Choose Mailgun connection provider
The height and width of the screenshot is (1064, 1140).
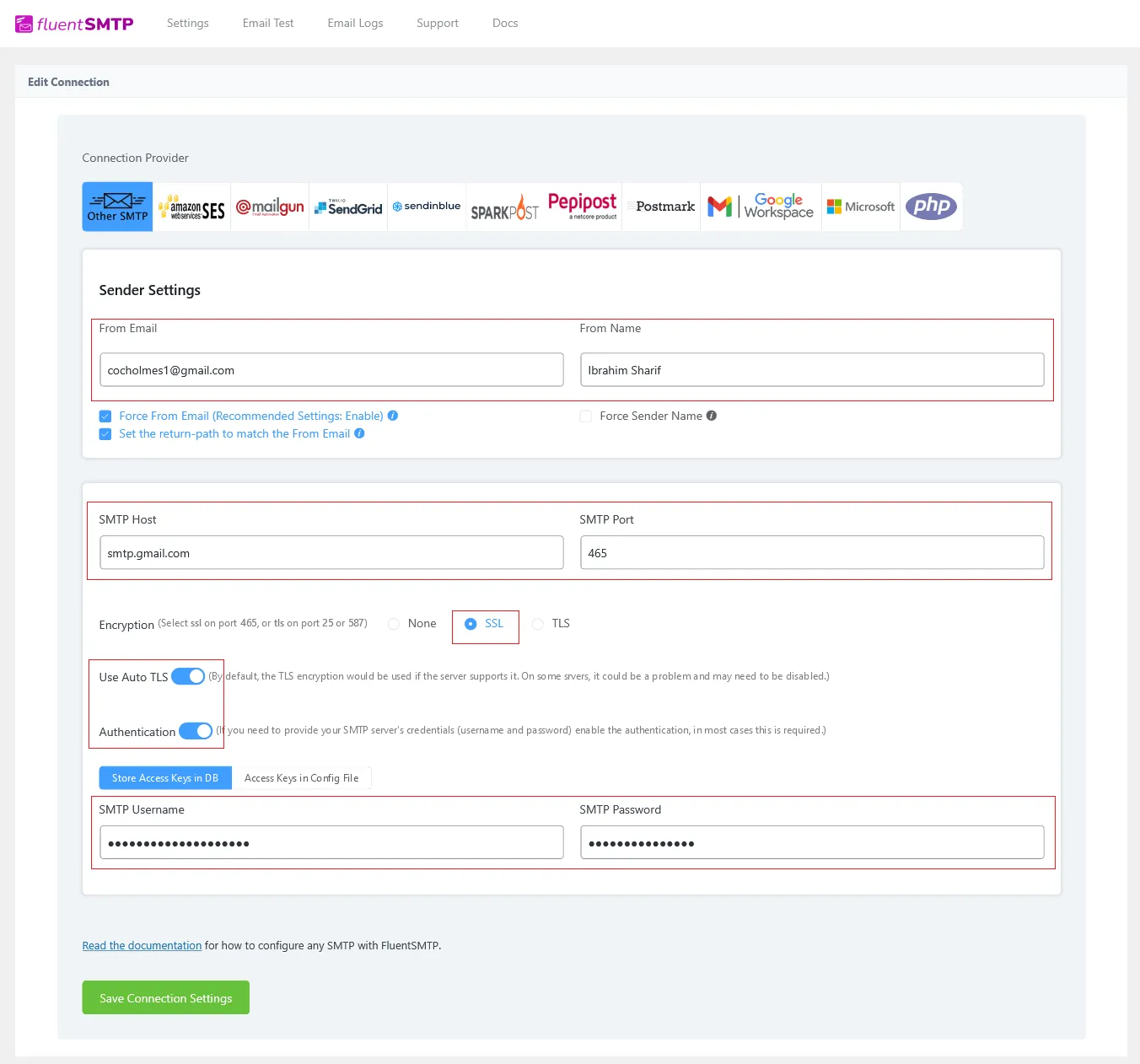point(270,207)
